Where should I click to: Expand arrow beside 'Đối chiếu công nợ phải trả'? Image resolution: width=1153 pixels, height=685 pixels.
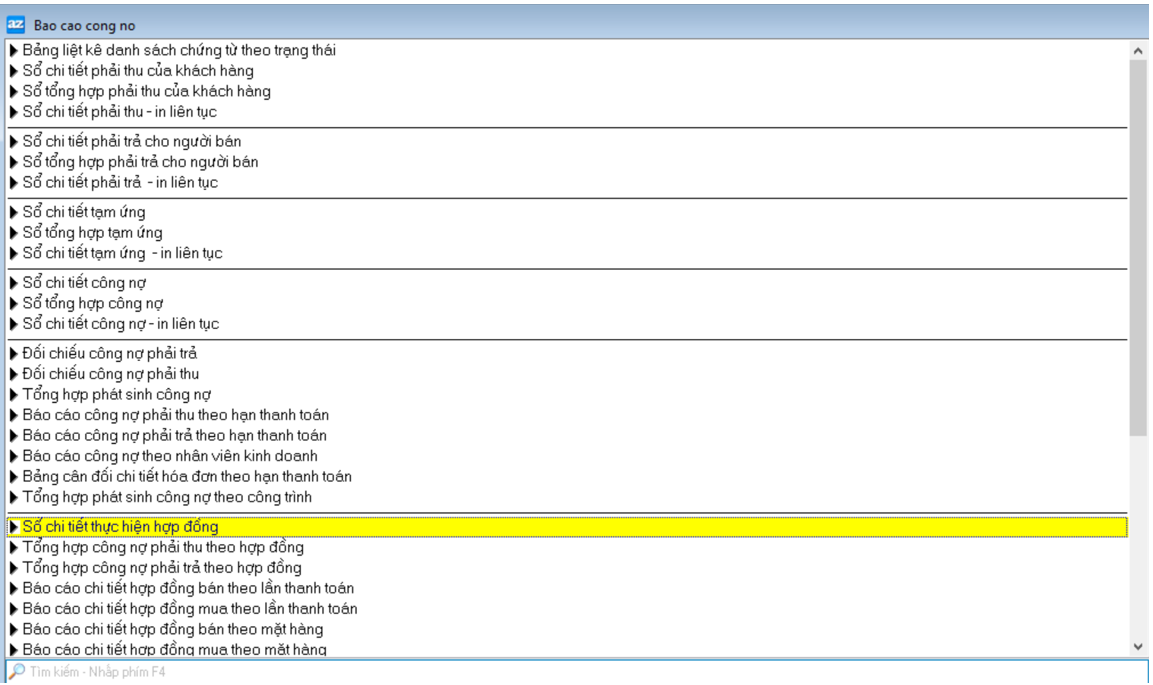click(14, 354)
